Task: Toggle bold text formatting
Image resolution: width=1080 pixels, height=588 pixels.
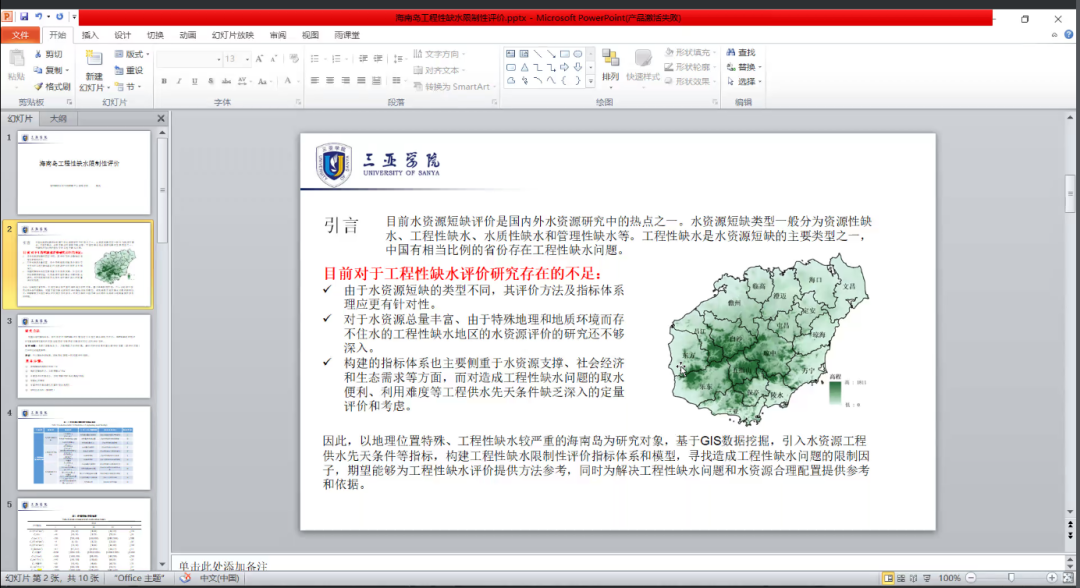Action: click(x=164, y=81)
